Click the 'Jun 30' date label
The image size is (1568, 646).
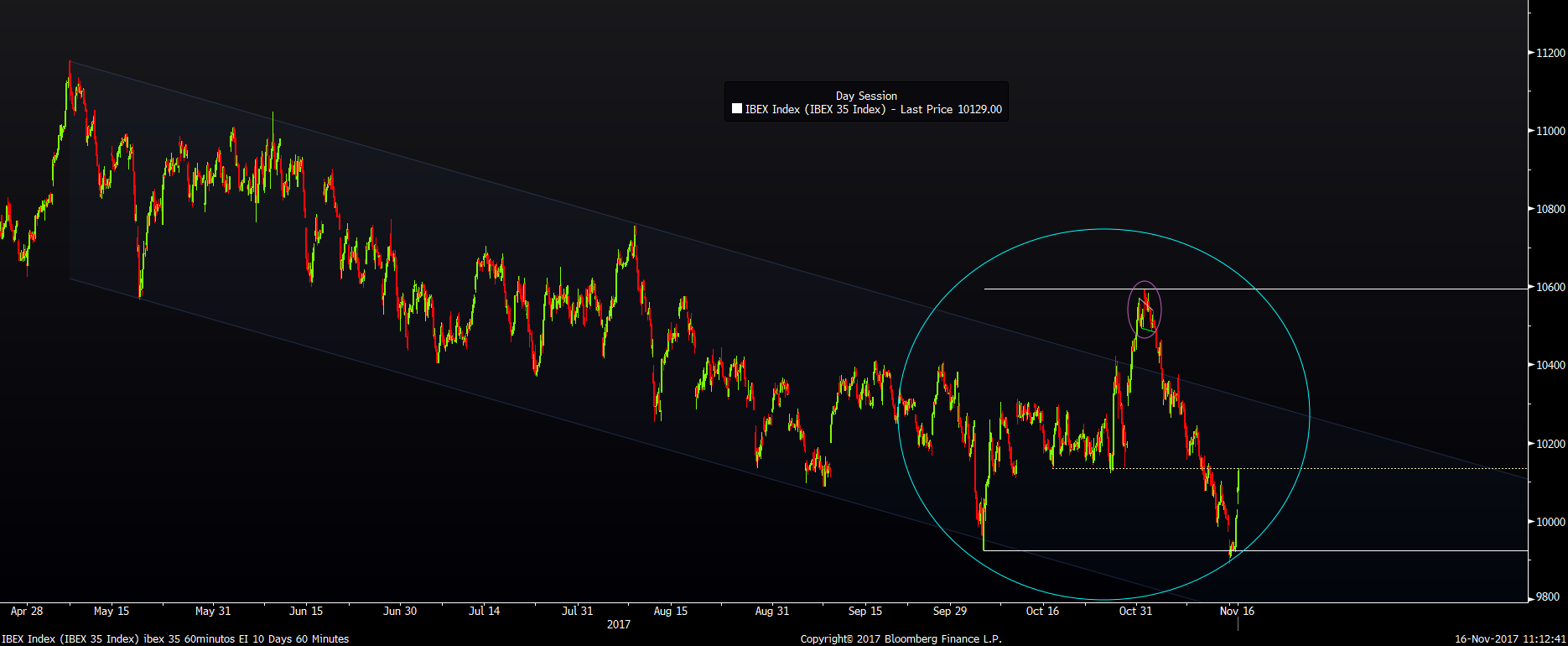click(x=400, y=611)
